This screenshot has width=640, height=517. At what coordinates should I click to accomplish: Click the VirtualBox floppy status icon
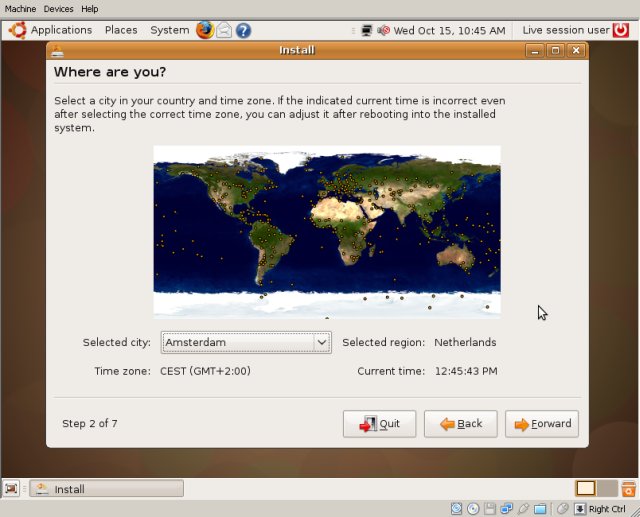coord(490,509)
